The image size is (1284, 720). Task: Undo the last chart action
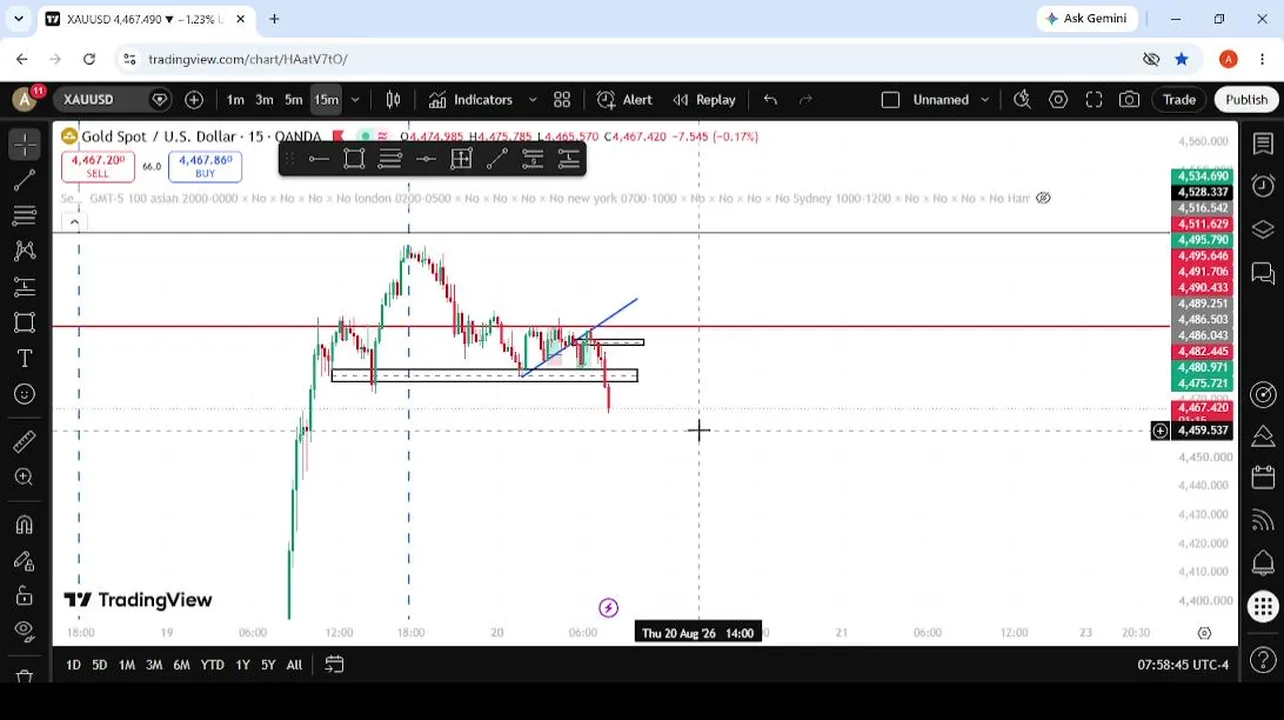click(x=770, y=99)
